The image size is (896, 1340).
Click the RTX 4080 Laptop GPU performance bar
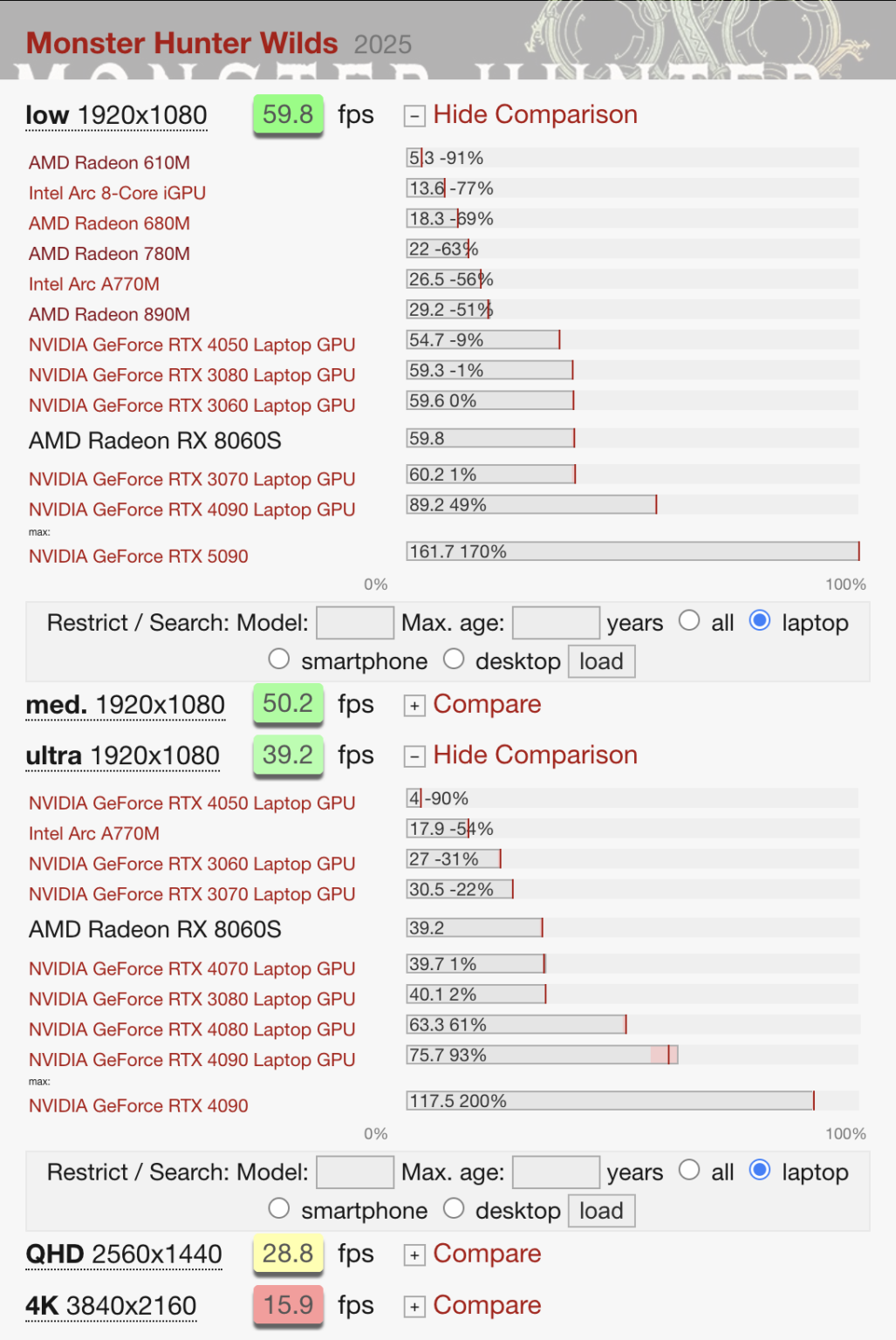click(515, 1024)
